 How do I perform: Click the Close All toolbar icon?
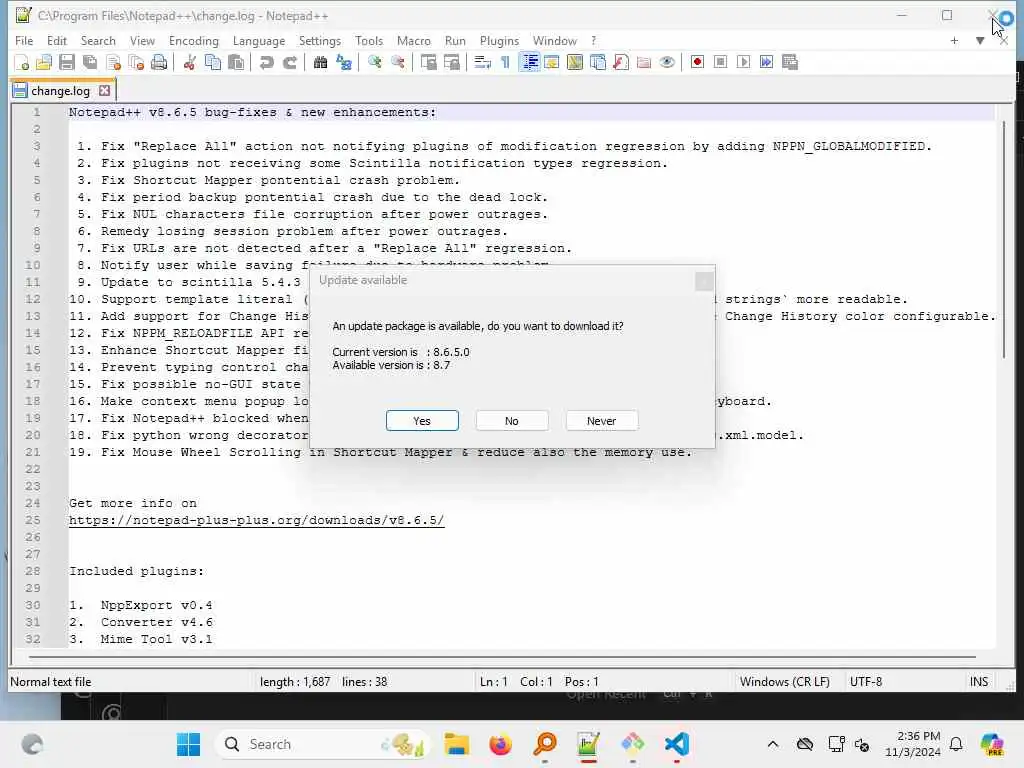tap(136, 63)
